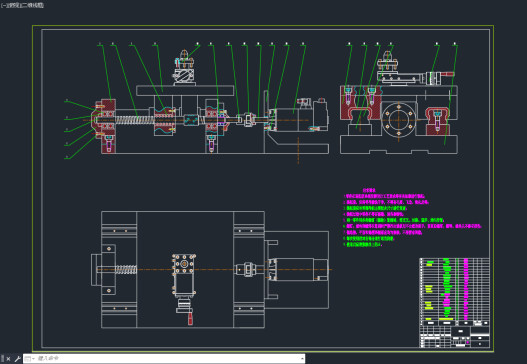Close the command line window

tap(8, 359)
